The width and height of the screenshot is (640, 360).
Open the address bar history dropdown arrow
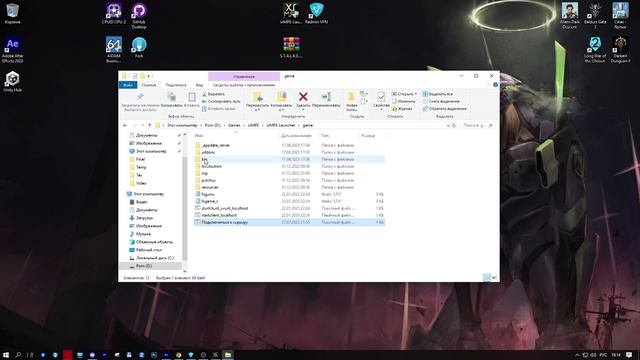(x=448, y=125)
